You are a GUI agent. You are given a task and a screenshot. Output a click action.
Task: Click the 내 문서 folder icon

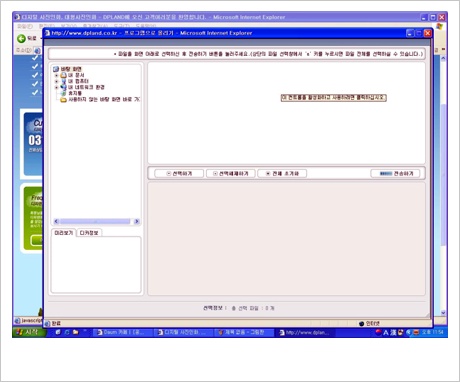coord(64,75)
